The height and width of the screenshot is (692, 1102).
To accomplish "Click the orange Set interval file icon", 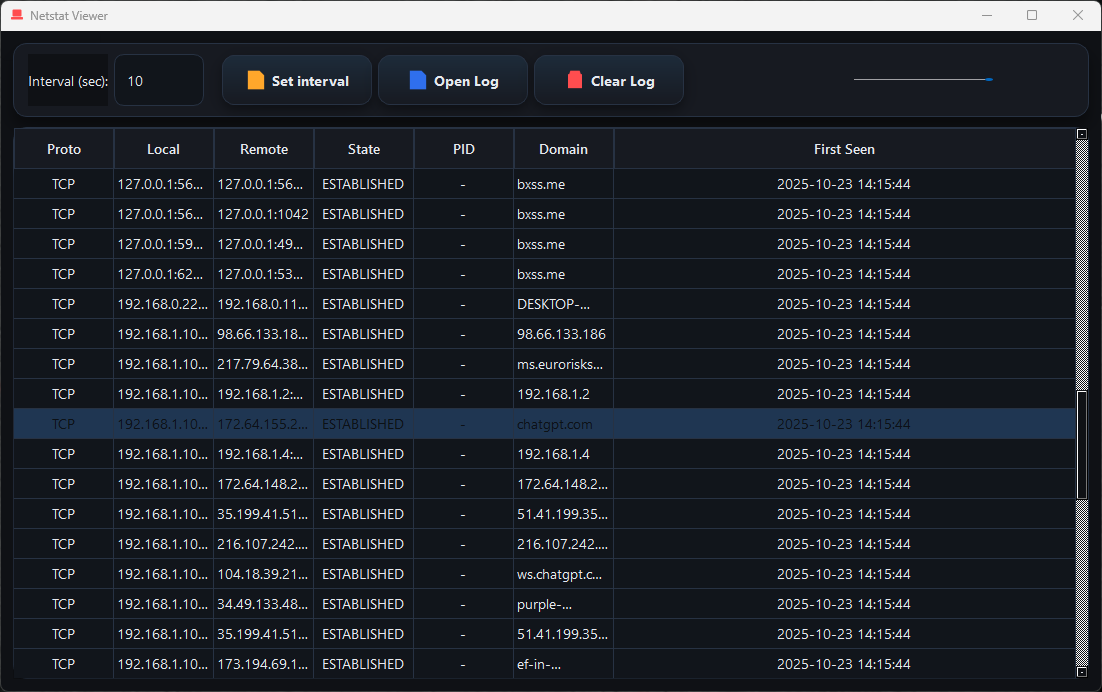I will tap(256, 81).
